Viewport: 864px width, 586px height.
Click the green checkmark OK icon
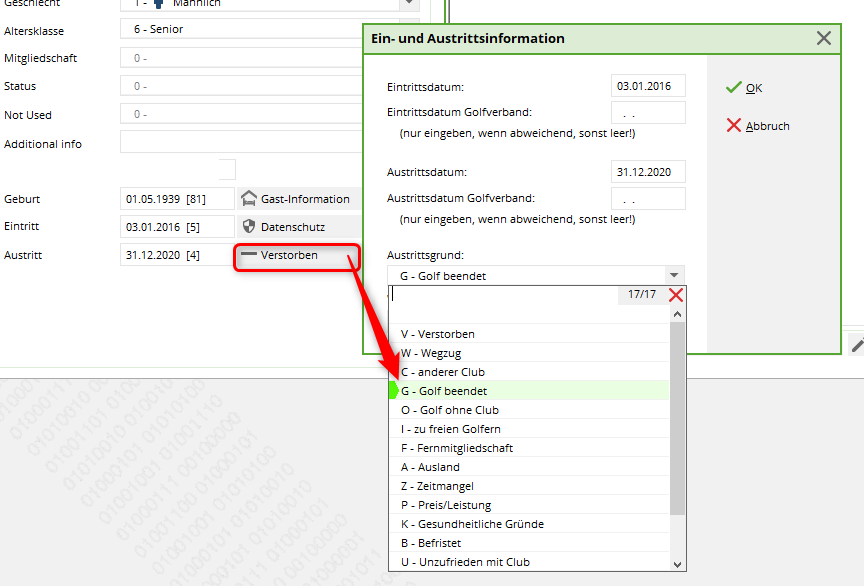click(733, 88)
